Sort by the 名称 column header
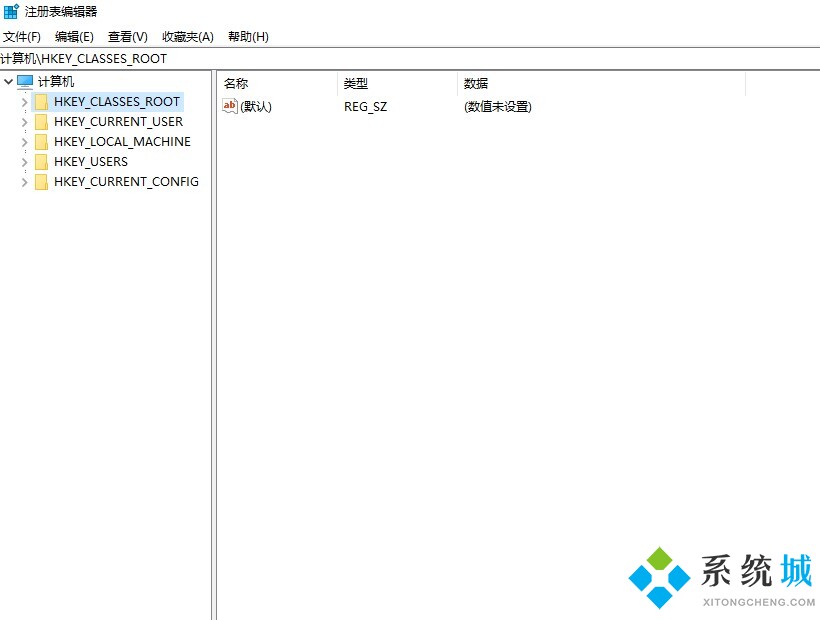The height and width of the screenshot is (620, 820). (x=277, y=84)
